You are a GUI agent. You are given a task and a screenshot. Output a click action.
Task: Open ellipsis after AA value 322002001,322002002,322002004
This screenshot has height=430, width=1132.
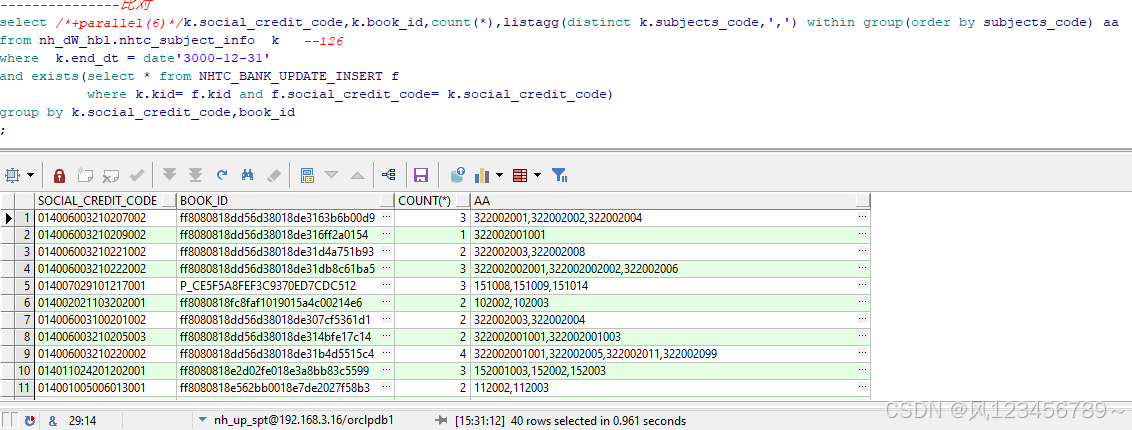click(x=863, y=217)
